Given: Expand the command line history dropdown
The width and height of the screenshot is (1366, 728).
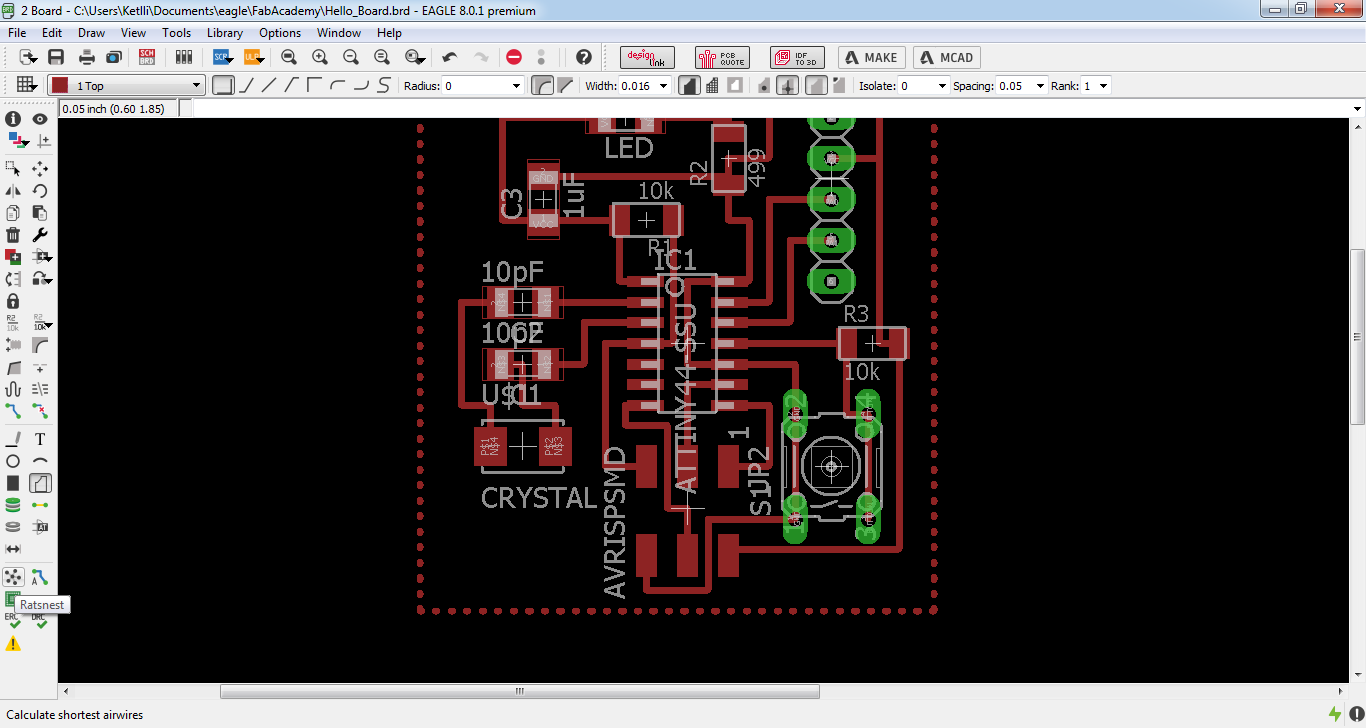Looking at the screenshot, I should coord(1357,109).
